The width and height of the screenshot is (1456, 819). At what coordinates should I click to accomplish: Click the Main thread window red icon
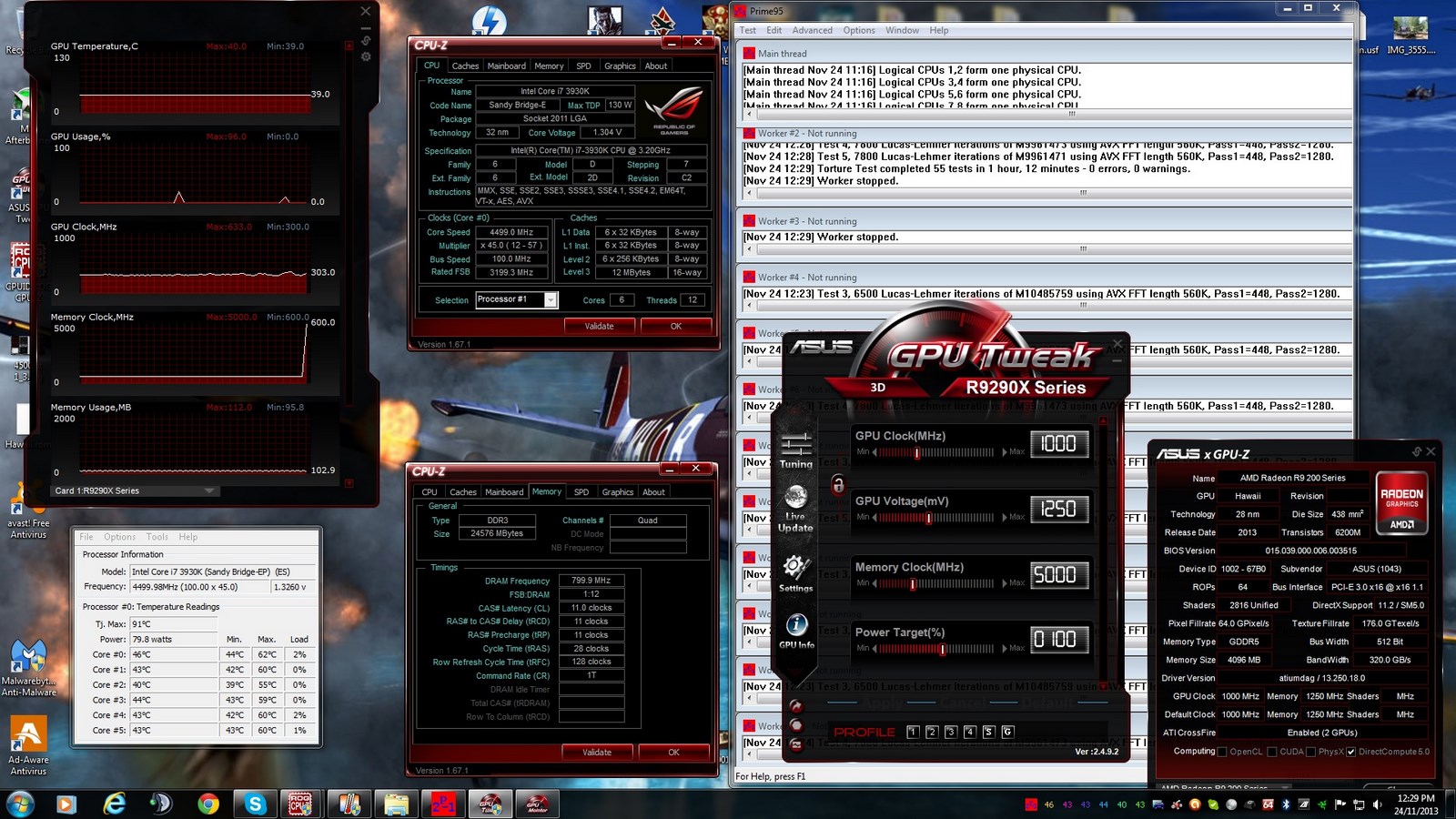pyautogui.click(x=750, y=54)
